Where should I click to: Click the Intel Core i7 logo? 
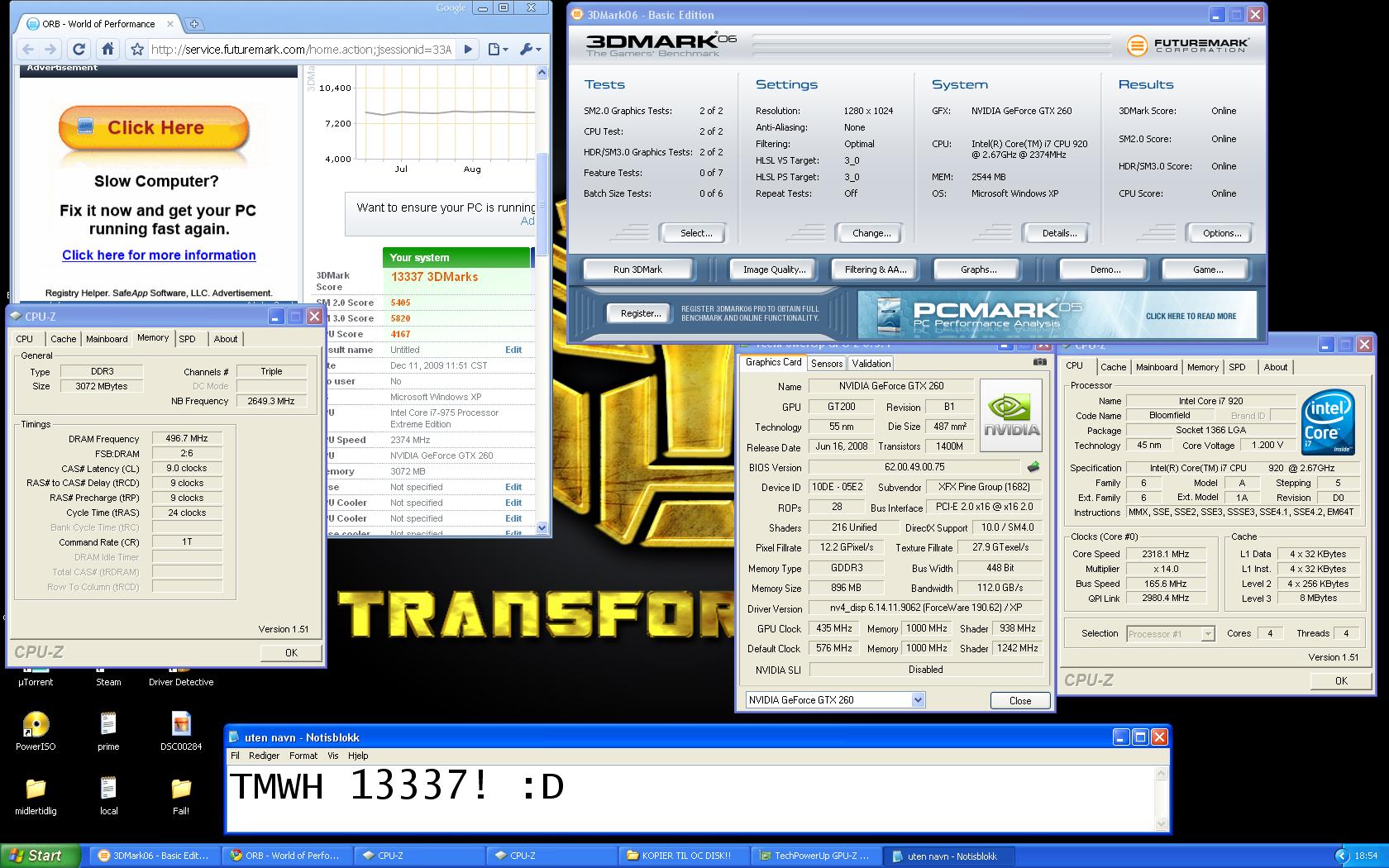[x=1328, y=423]
